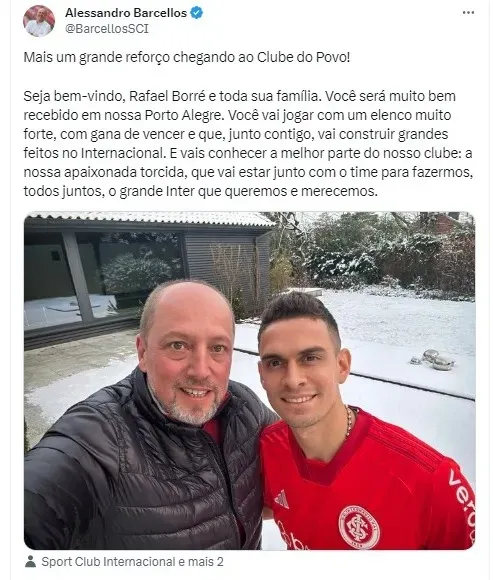Image resolution: width=493 pixels, height=580 pixels.
Task: Click 'Sport Club Internacional e mais 2' tags
Action: 132,562
